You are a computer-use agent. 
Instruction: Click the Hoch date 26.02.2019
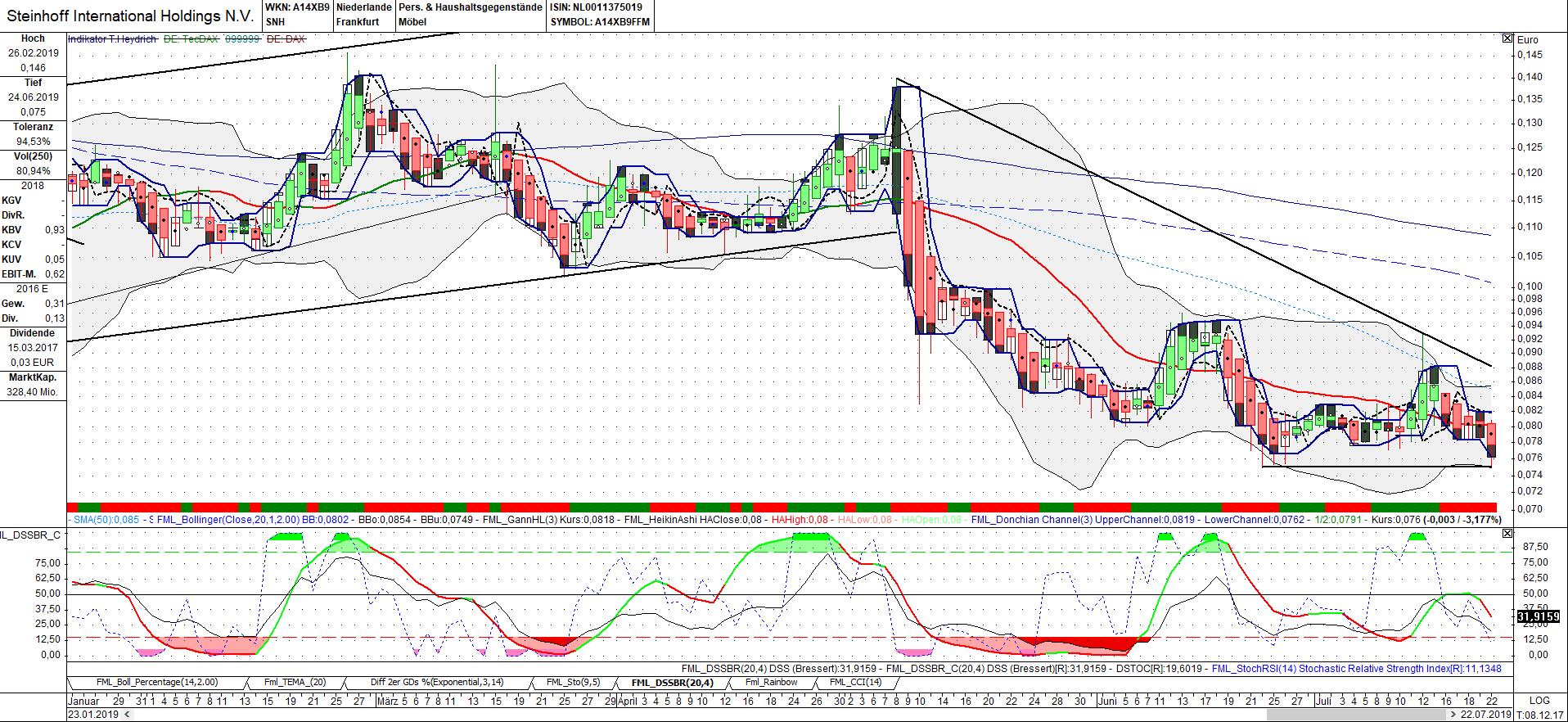tap(34, 53)
